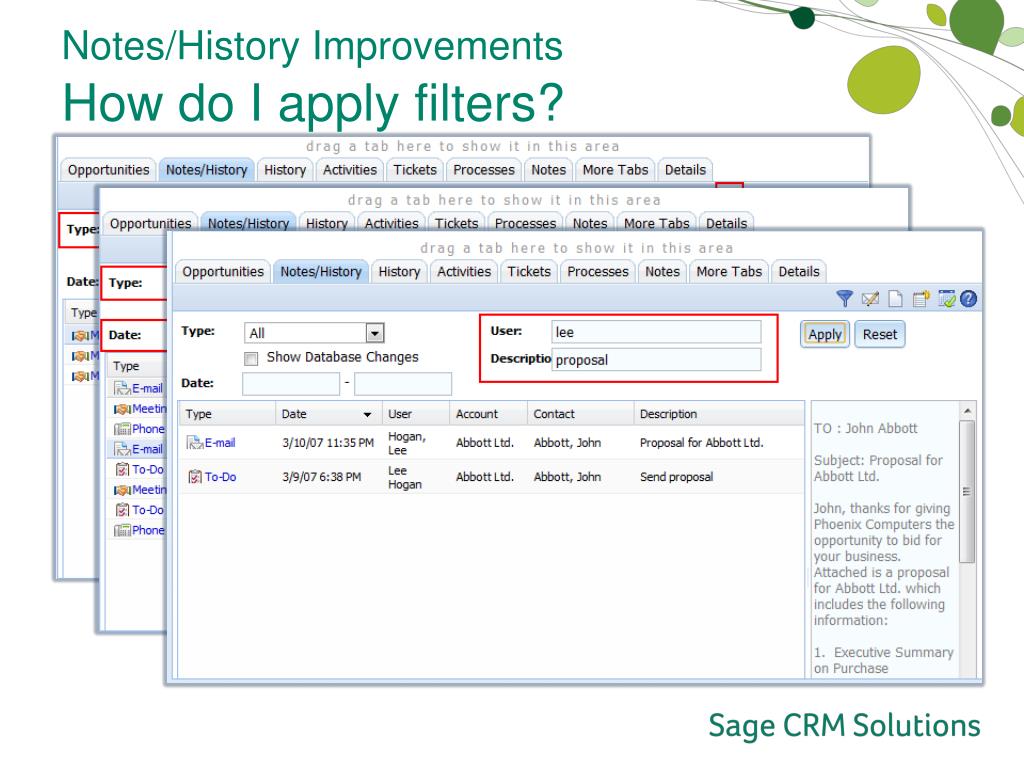Select Notes tab in front window

[x=662, y=272]
